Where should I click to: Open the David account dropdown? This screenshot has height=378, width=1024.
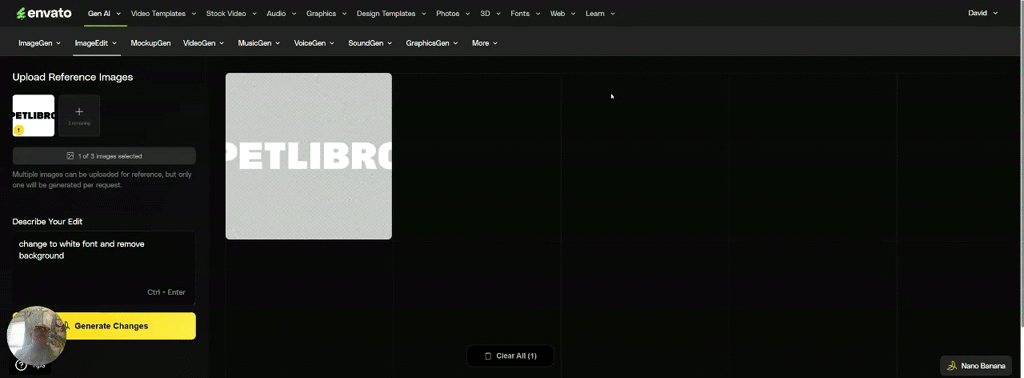983,13
